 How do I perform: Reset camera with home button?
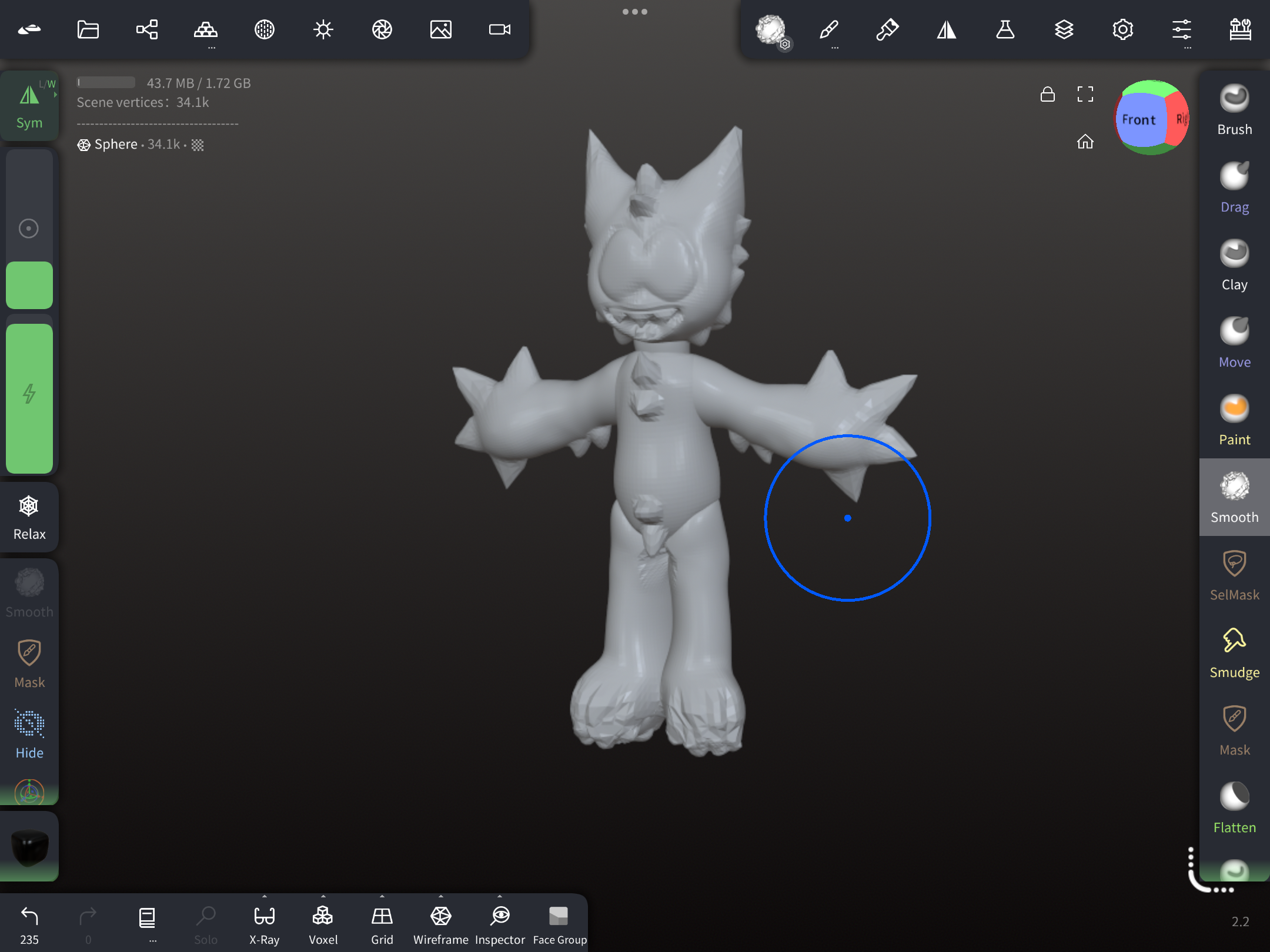(1085, 142)
